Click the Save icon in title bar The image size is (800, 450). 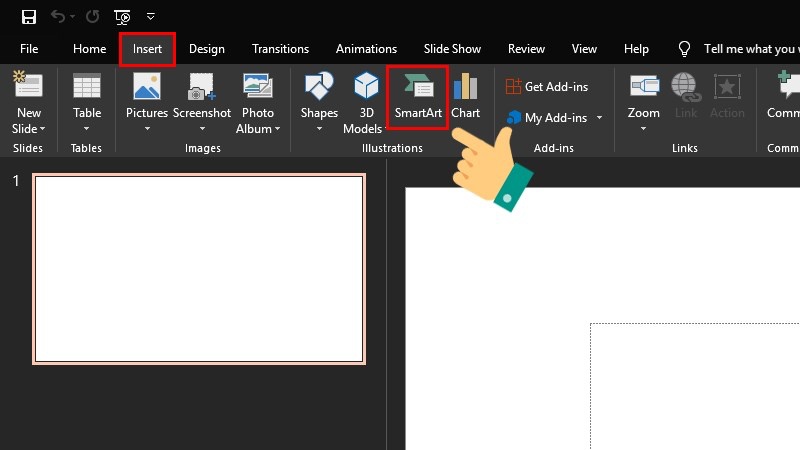pos(29,17)
